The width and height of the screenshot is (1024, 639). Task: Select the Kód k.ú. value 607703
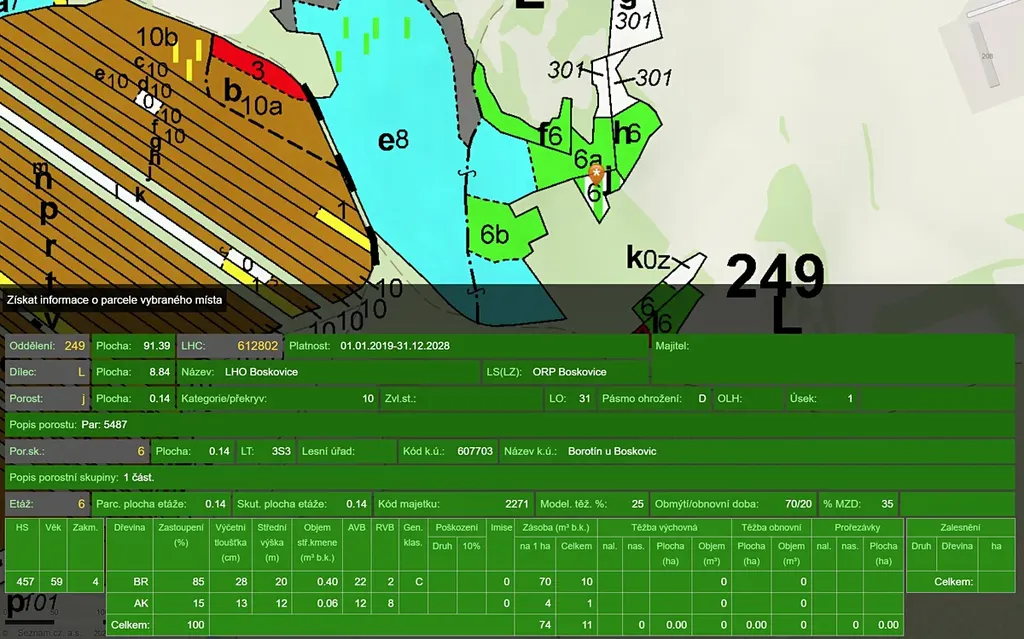click(475, 451)
